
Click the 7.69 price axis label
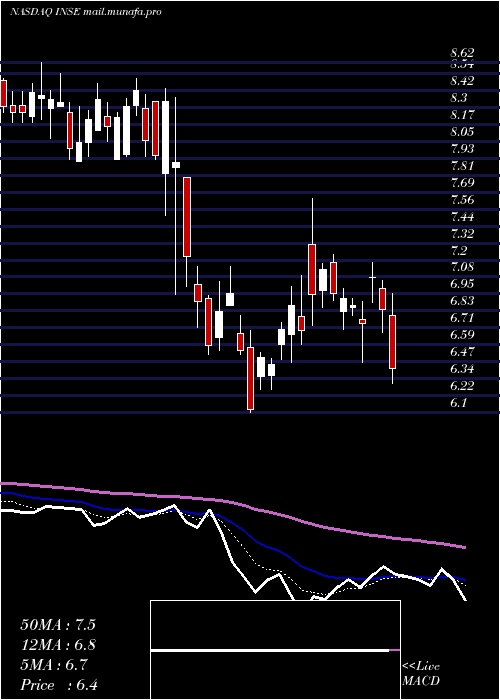(x=462, y=183)
